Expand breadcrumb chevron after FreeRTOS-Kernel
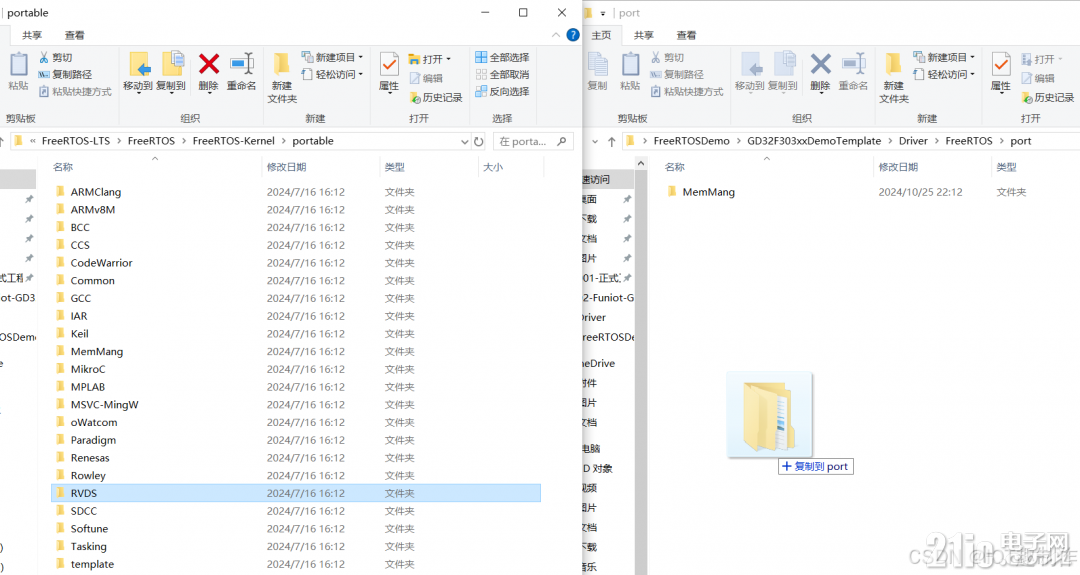Image resolution: width=1080 pixels, height=575 pixels. [x=283, y=141]
